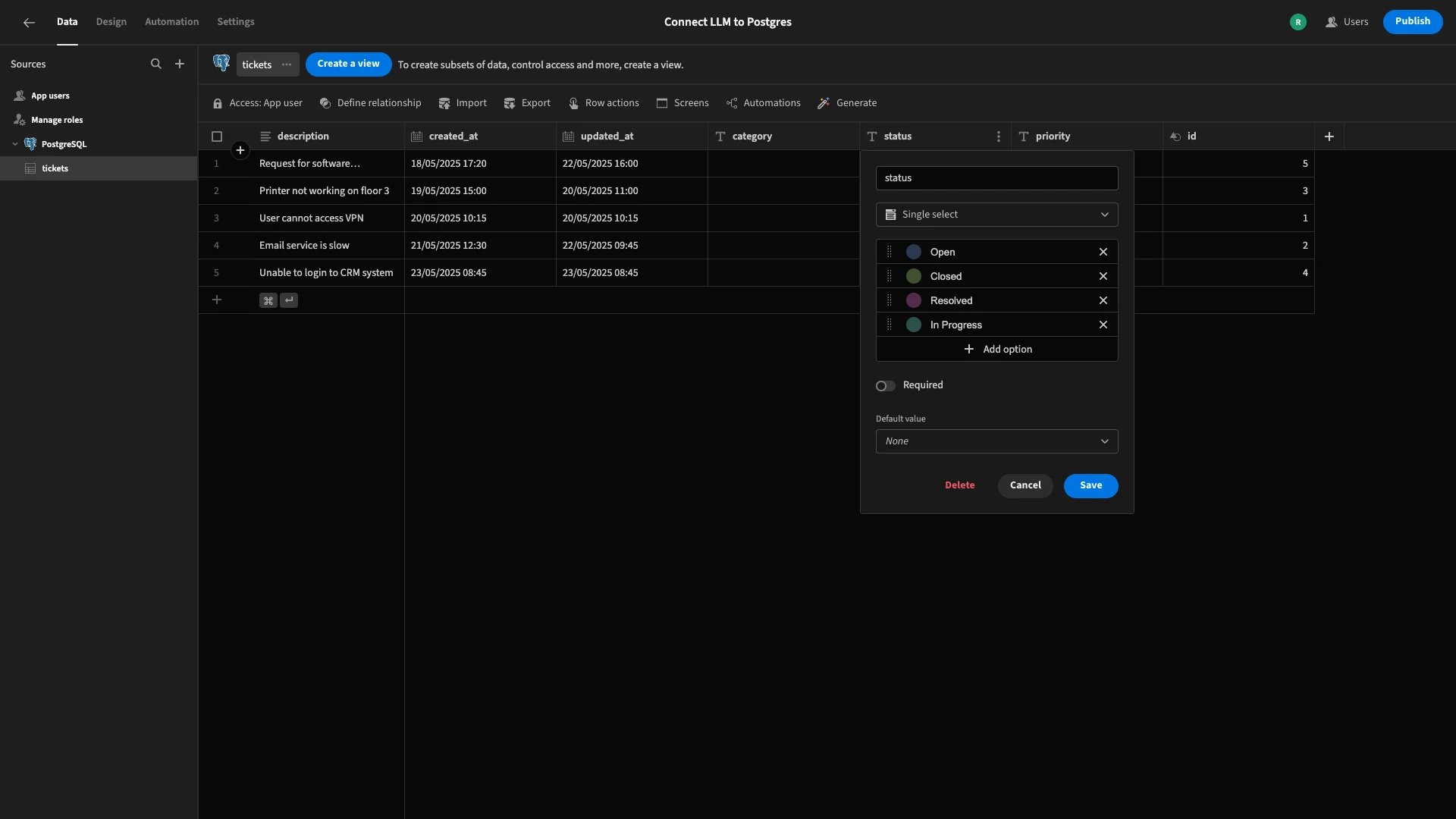Click the description column header
This screenshot has height=819, width=1456.
pyautogui.click(x=328, y=136)
